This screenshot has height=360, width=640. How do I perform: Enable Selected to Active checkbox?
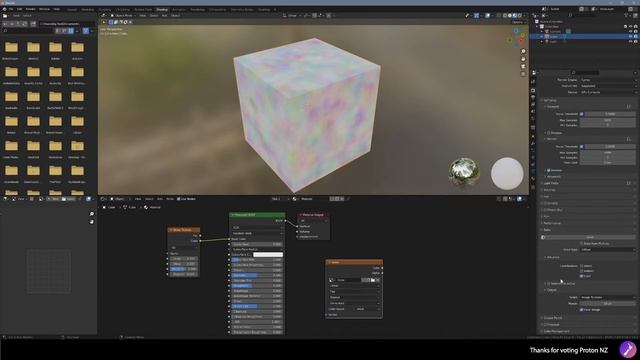click(549, 283)
